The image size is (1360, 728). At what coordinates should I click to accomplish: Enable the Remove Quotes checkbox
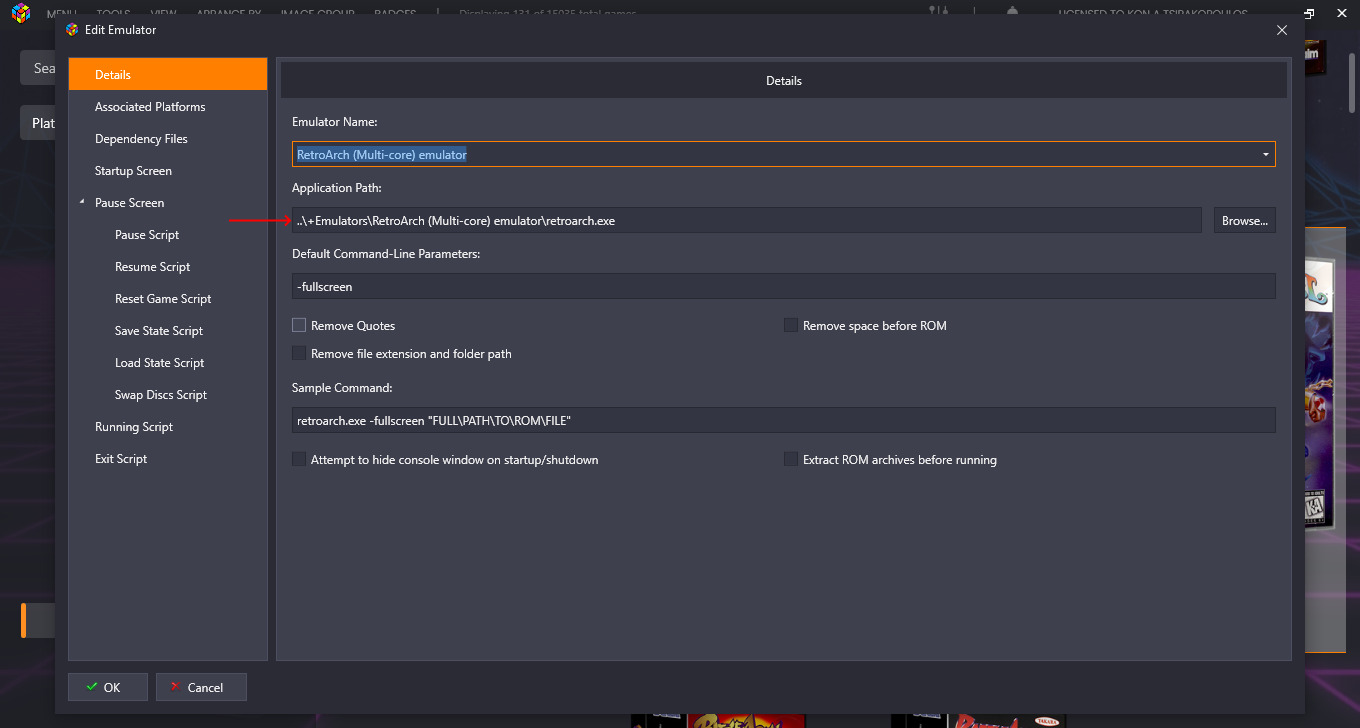pyautogui.click(x=299, y=325)
